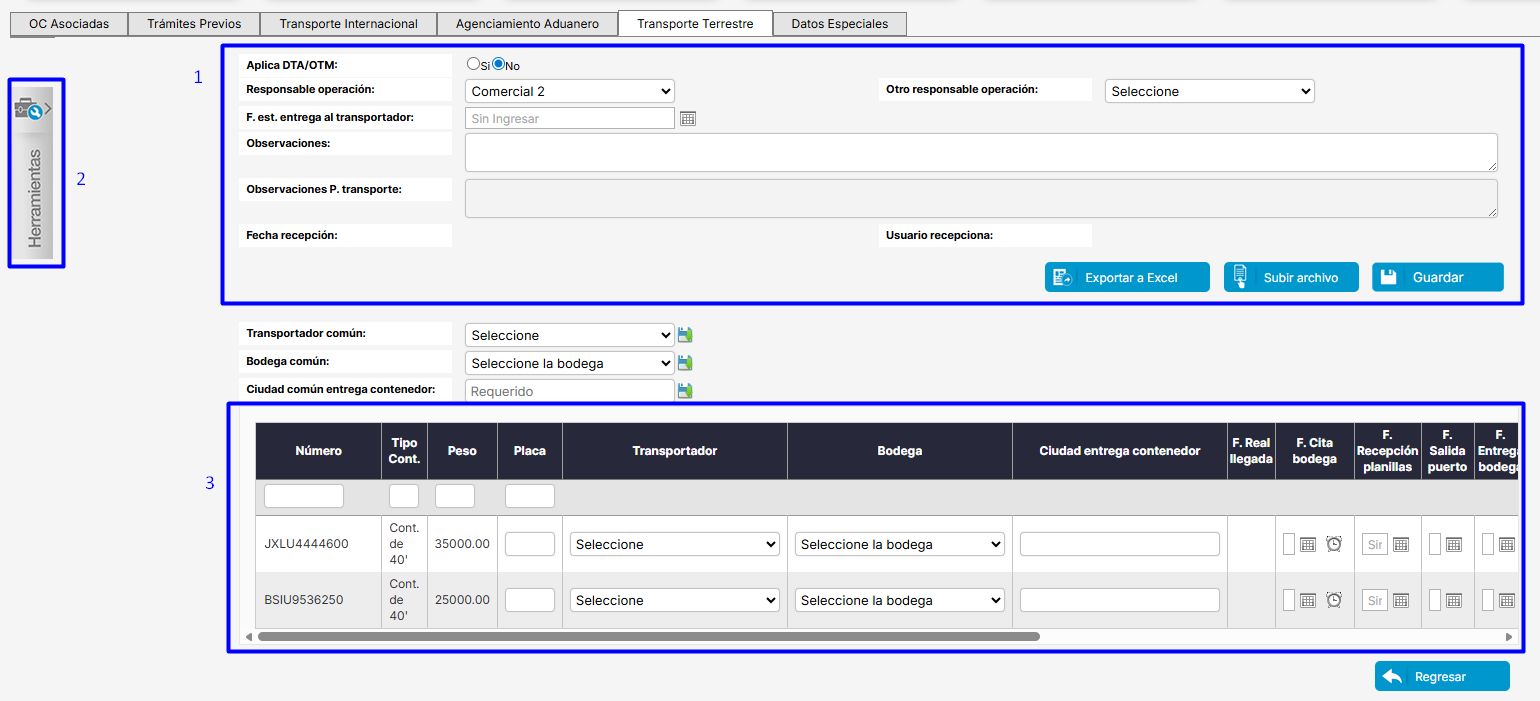Image resolution: width=1540 pixels, height=701 pixels.
Task: Select No for Aplica DTA/OTM
Action: (499, 63)
